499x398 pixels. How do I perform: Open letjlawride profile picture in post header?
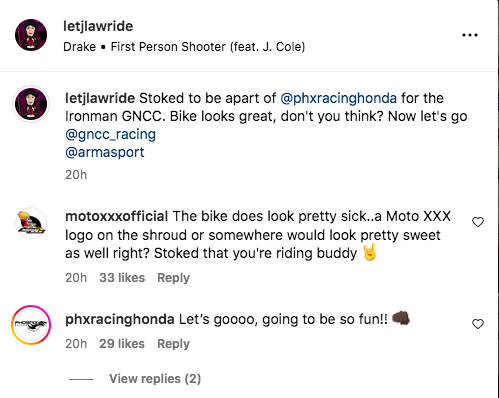[31, 35]
